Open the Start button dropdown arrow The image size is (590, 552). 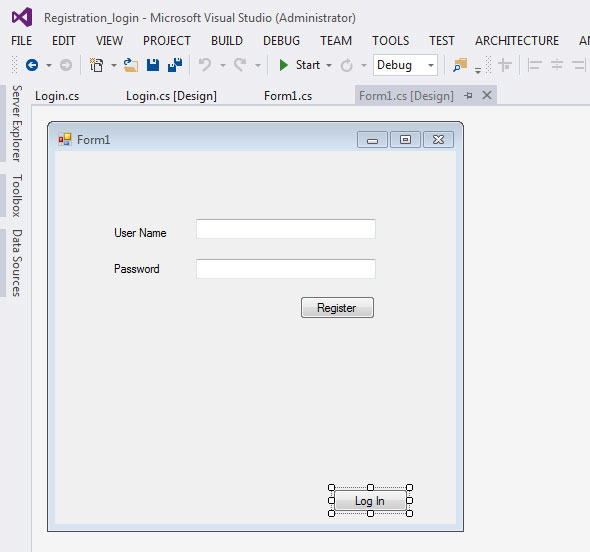(329, 65)
